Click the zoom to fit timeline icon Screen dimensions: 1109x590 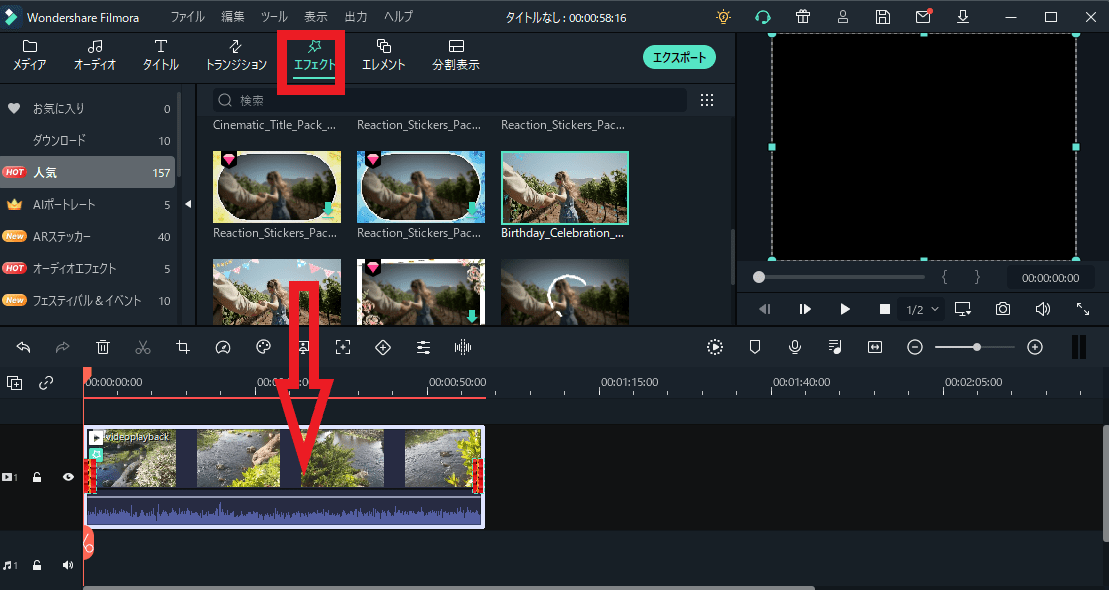tap(875, 347)
